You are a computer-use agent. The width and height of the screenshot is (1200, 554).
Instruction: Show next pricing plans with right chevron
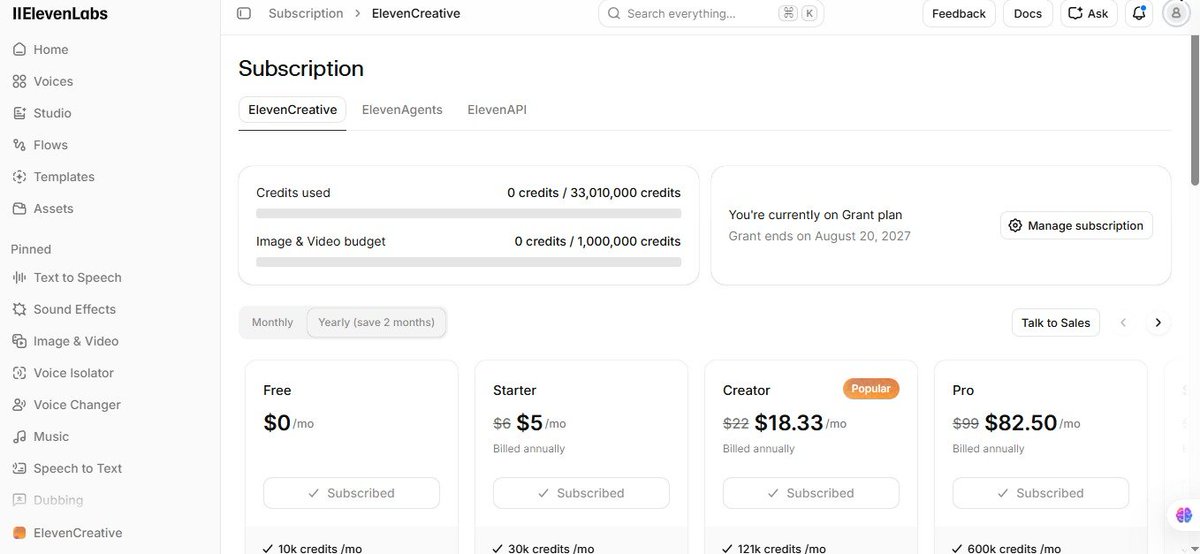click(1158, 323)
